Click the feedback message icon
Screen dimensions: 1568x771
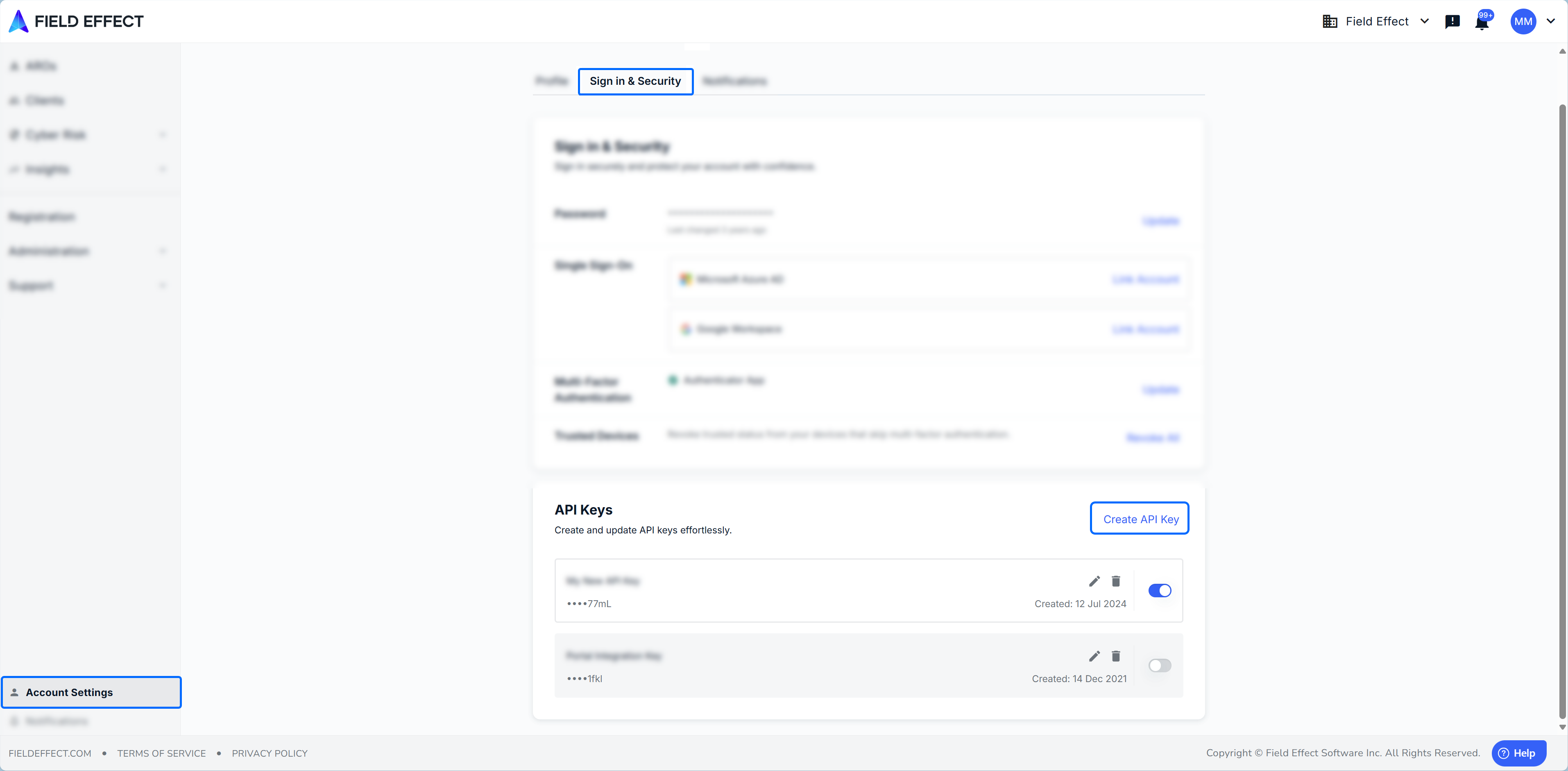pyautogui.click(x=1452, y=22)
